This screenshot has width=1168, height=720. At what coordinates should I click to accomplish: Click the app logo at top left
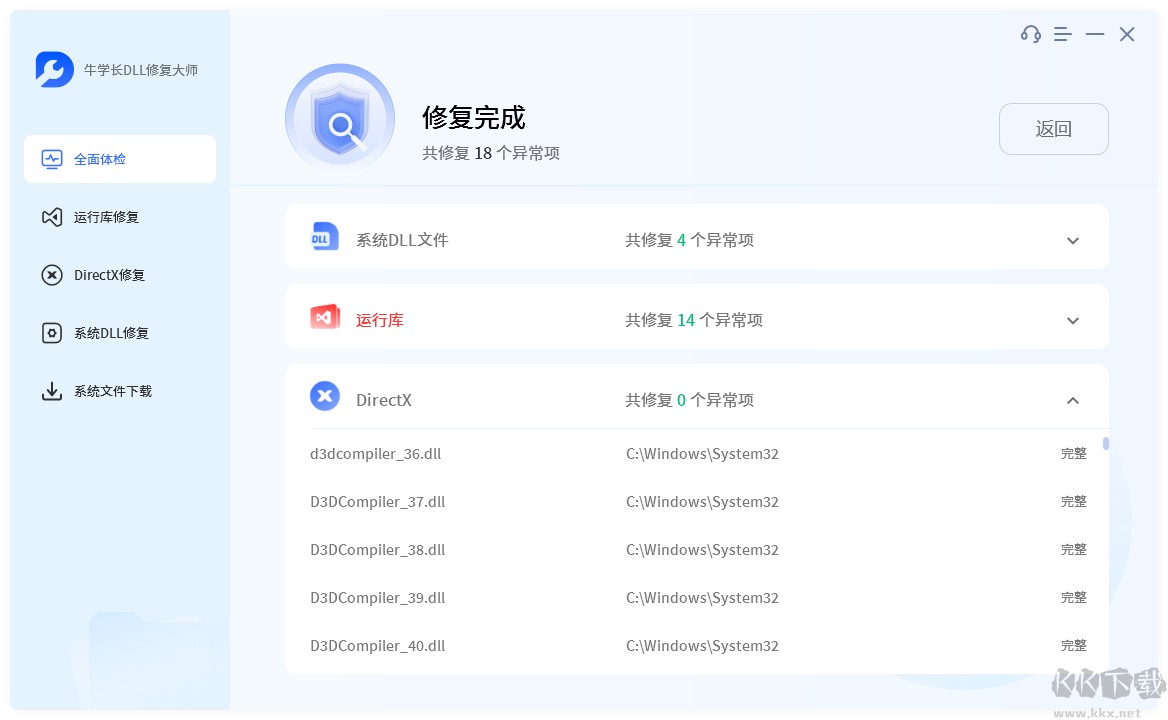[55, 70]
